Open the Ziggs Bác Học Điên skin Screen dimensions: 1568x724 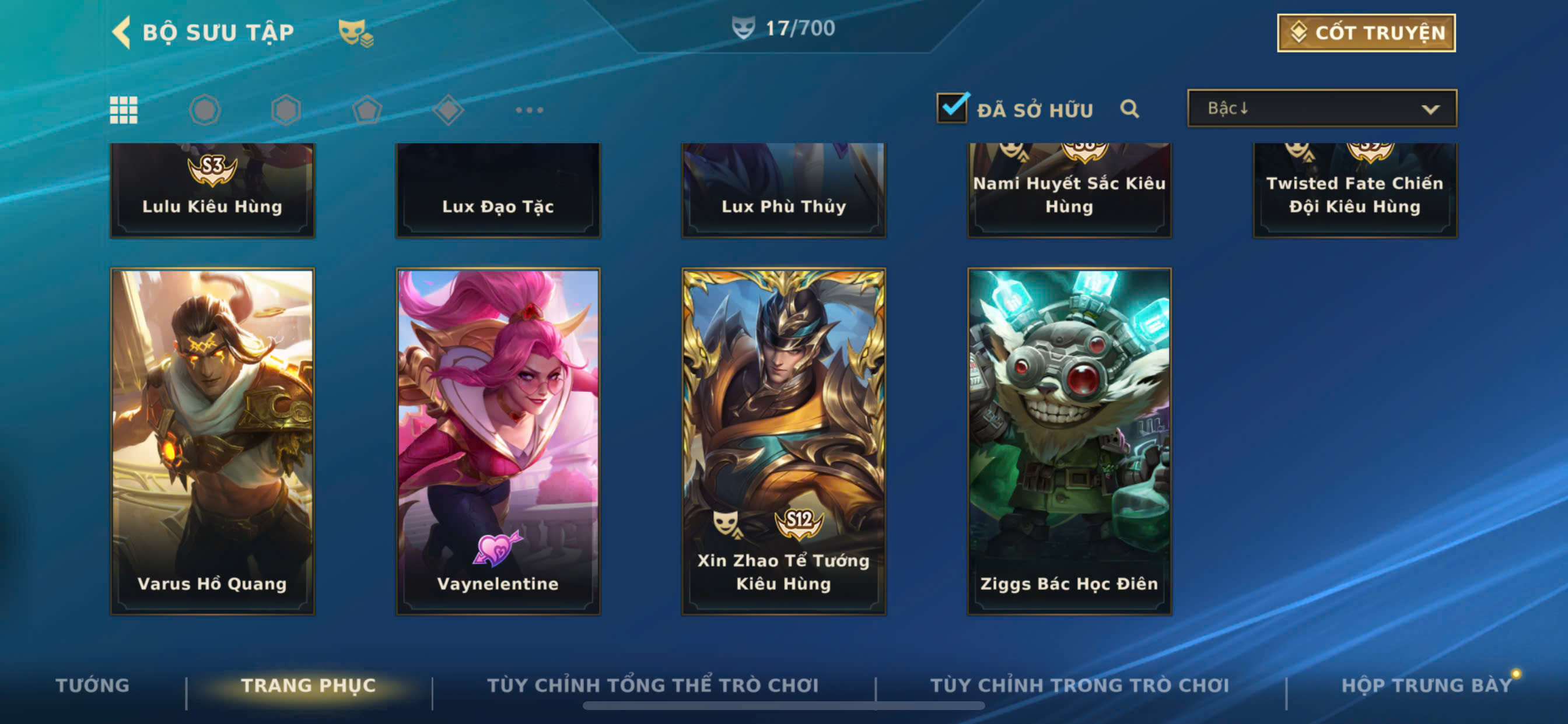[x=1069, y=441]
